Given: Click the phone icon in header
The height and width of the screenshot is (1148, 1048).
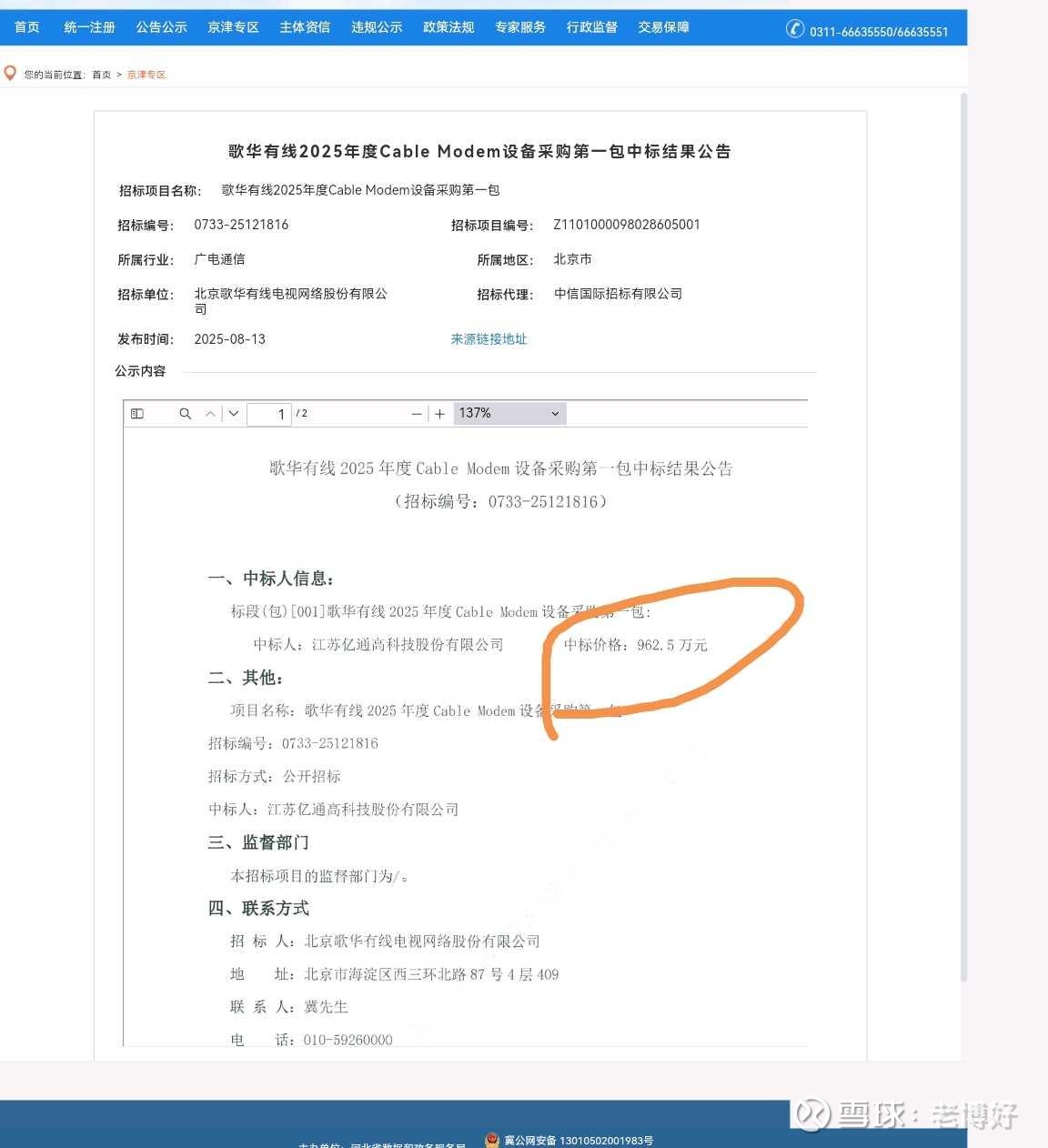Looking at the screenshot, I should (795, 29).
